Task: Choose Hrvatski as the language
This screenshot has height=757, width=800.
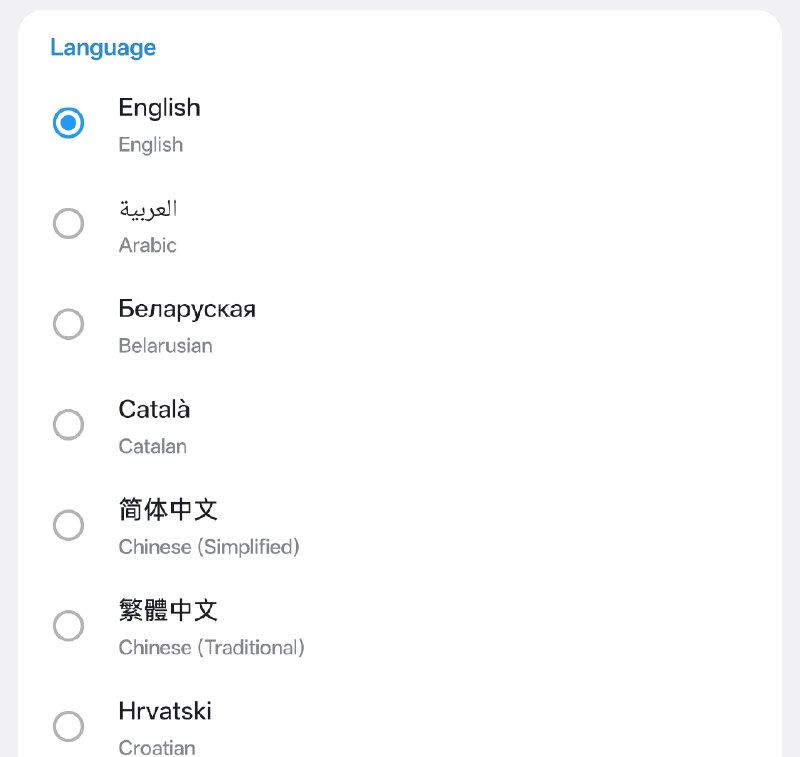Action: (68, 726)
